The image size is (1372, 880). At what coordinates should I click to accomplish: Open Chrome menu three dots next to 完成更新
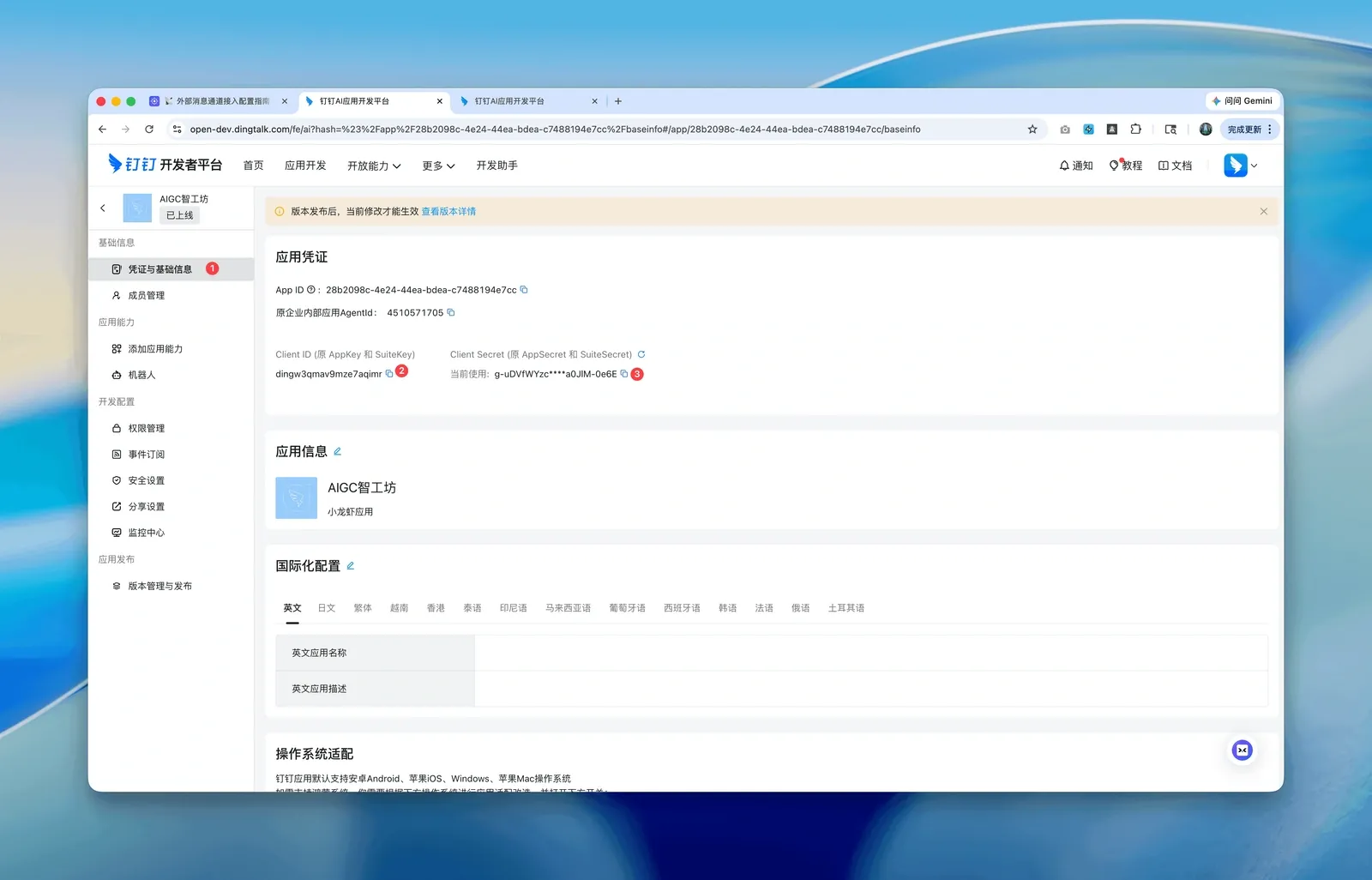tap(1270, 130)
